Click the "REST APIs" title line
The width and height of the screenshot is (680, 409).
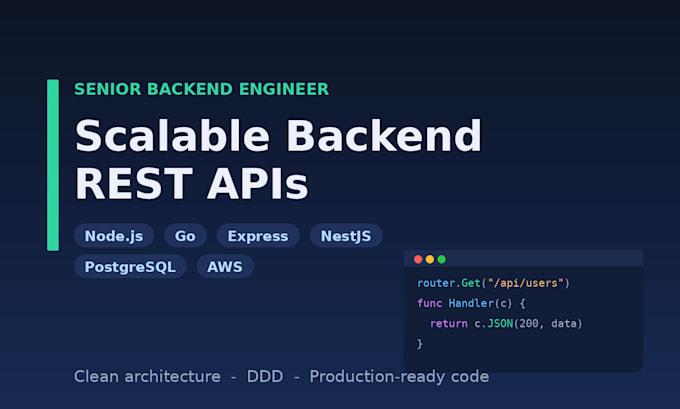(192, 183)
